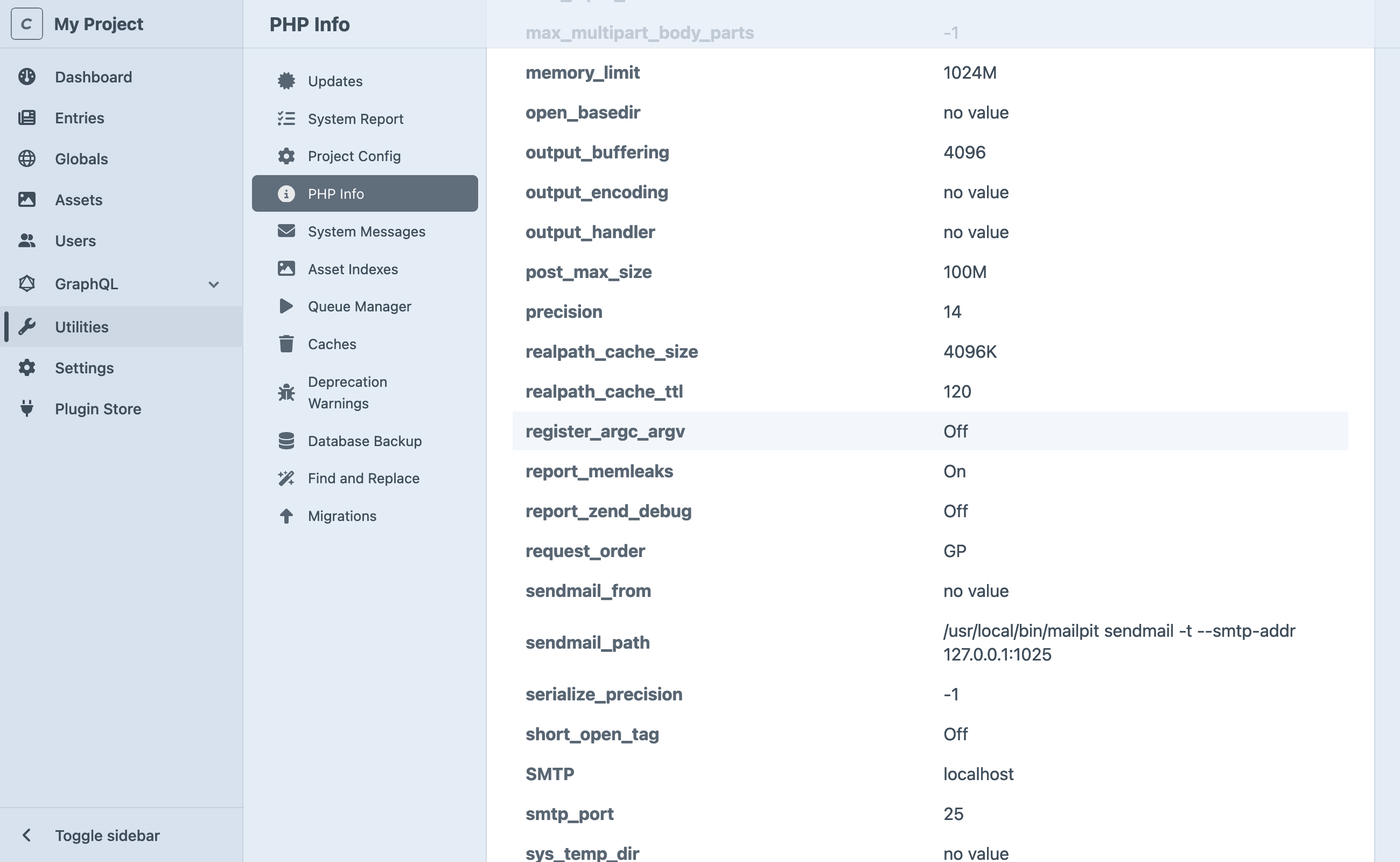Click the short_open_tag setting name
The image size is (1400, 862).
click(x=592, y=734)
